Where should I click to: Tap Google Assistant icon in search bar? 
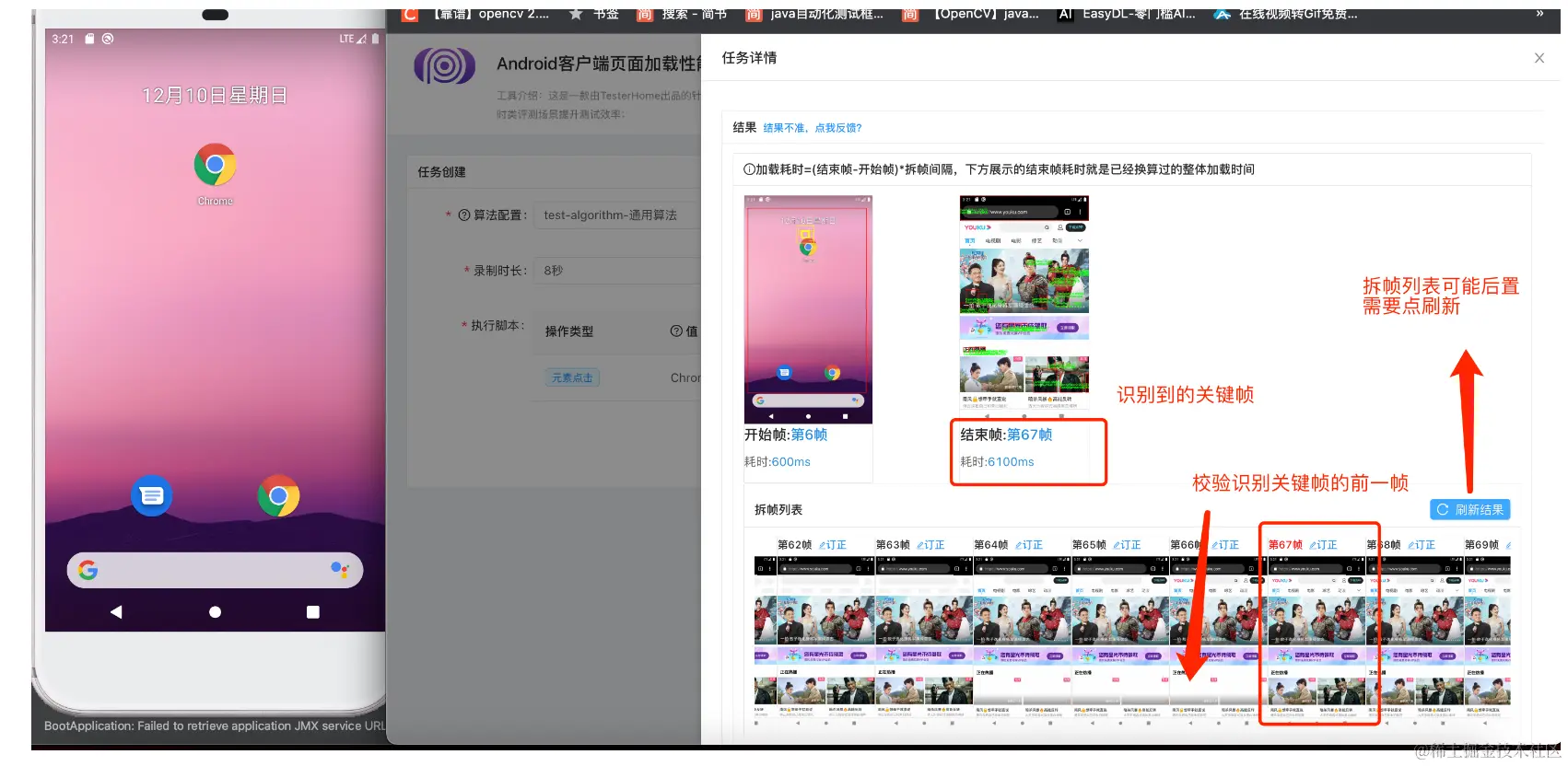(x=339, y=571)
